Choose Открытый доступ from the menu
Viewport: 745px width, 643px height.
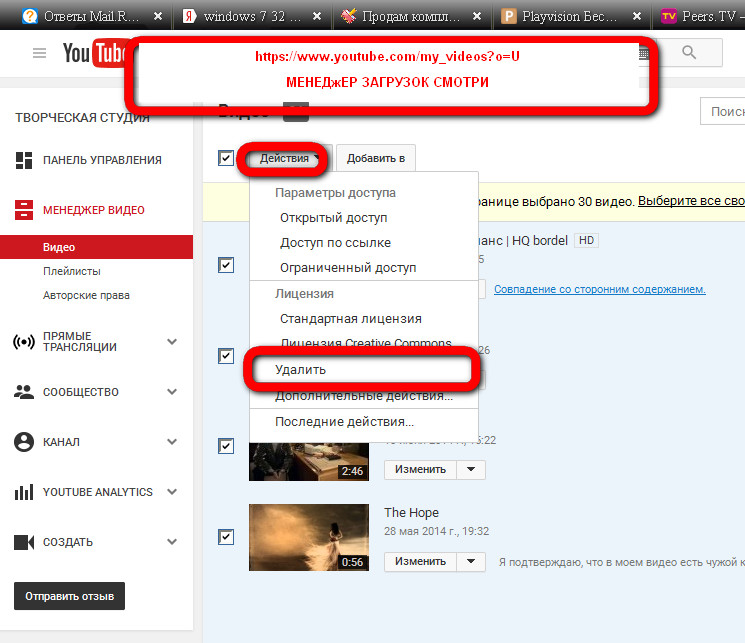coord(364,218)
